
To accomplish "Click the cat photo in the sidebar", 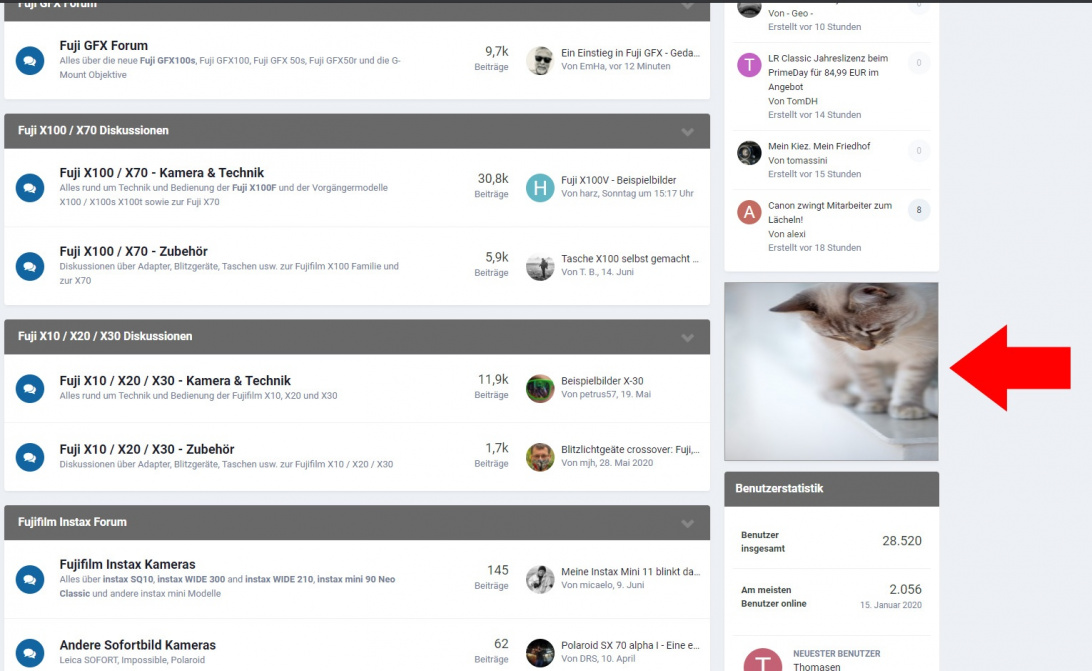I will [831, 371].
